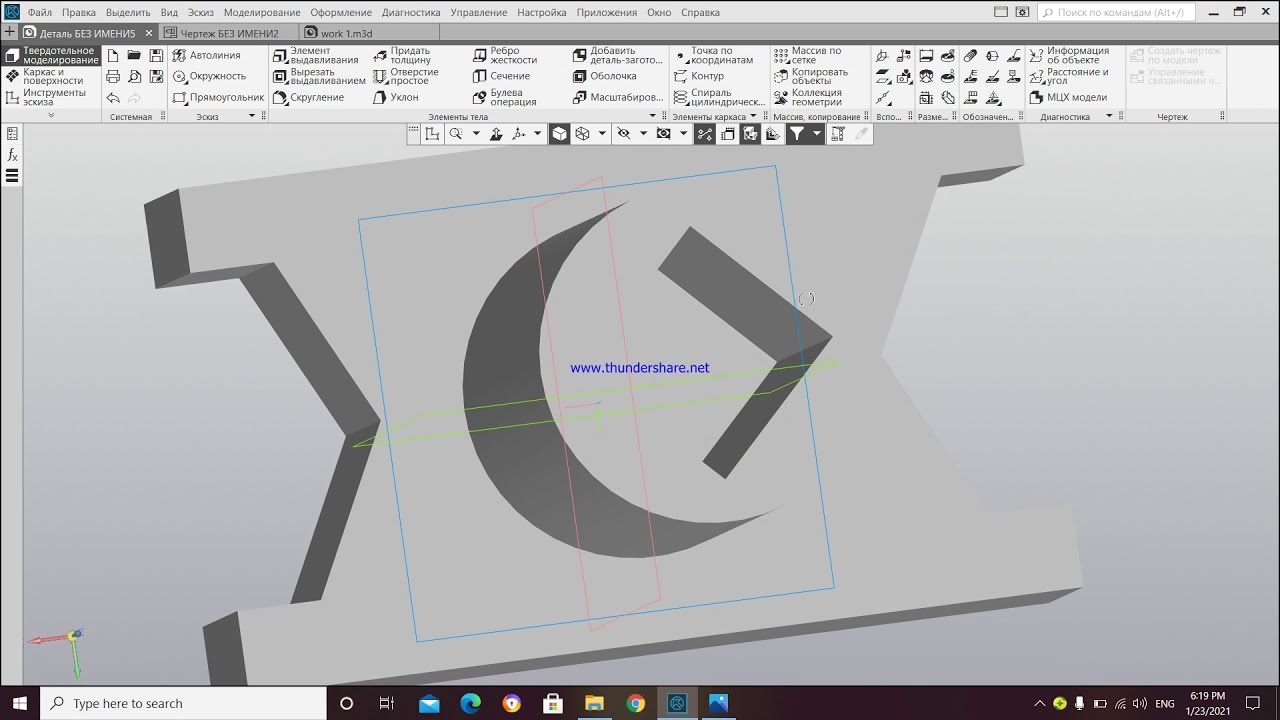Create a new document with the New icon
1280x720 pixels.
click(113, 56)
